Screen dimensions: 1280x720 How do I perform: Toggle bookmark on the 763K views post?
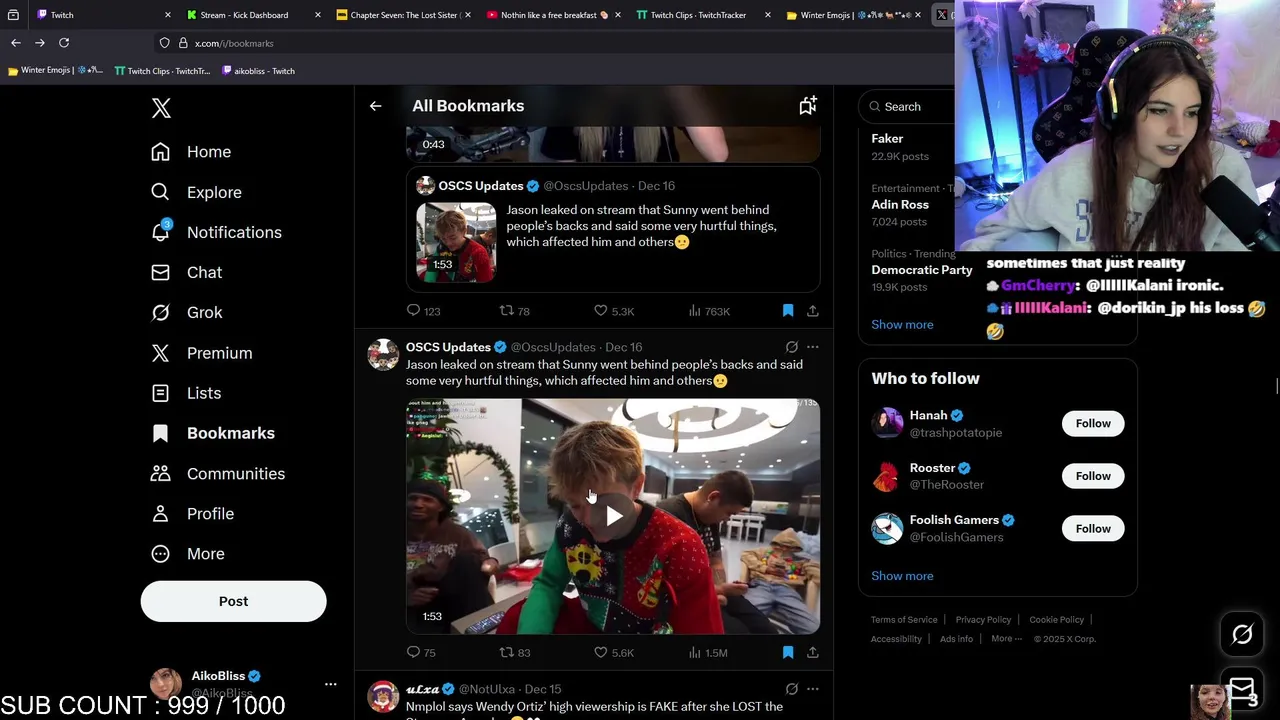pyautogui.click(x=788, y=311)
